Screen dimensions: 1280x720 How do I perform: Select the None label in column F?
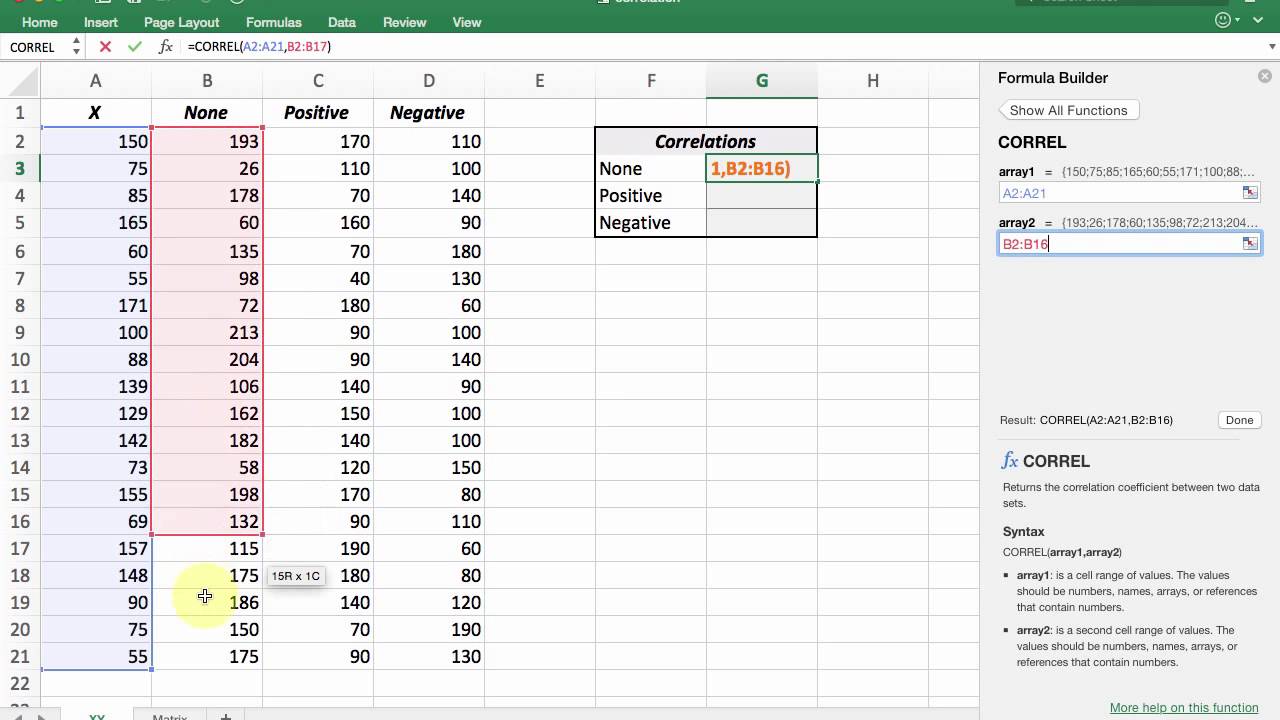[651, 169]
